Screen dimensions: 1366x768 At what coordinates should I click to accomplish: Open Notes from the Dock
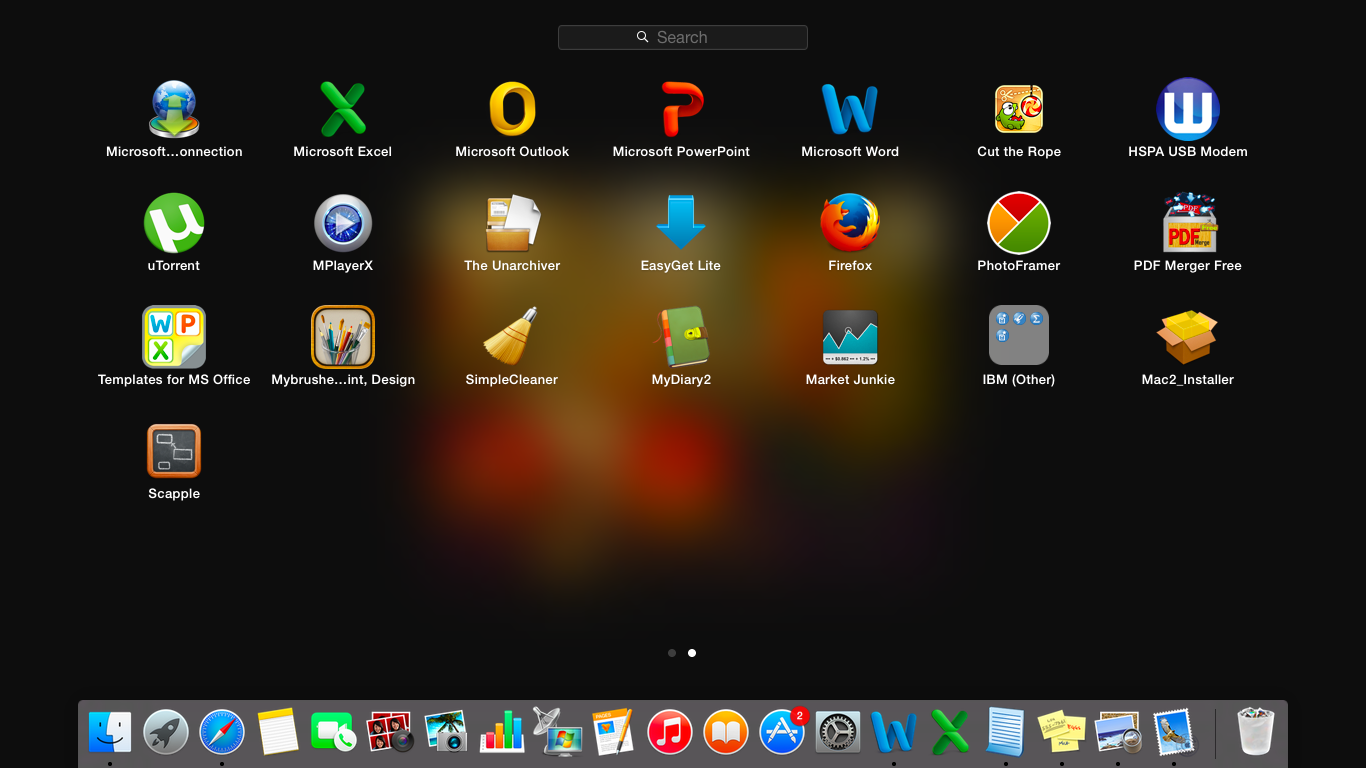278,732
